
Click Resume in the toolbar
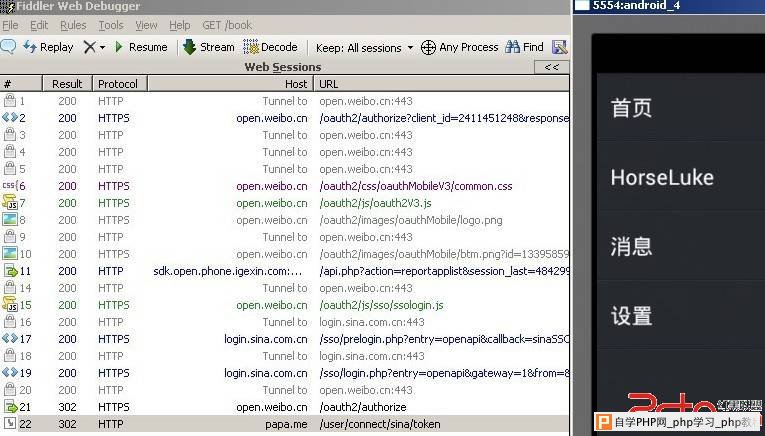pos(141,47)
